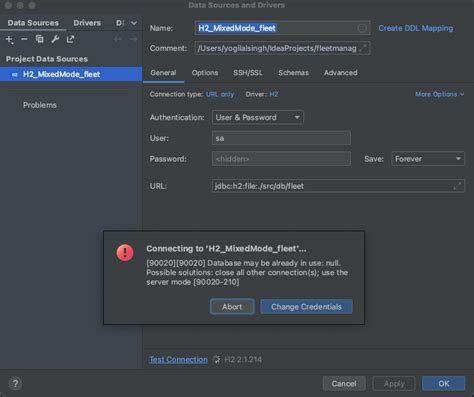Click Test Connection link
The width and height of the screenshot is (474, 397).
tap(178, 359)
